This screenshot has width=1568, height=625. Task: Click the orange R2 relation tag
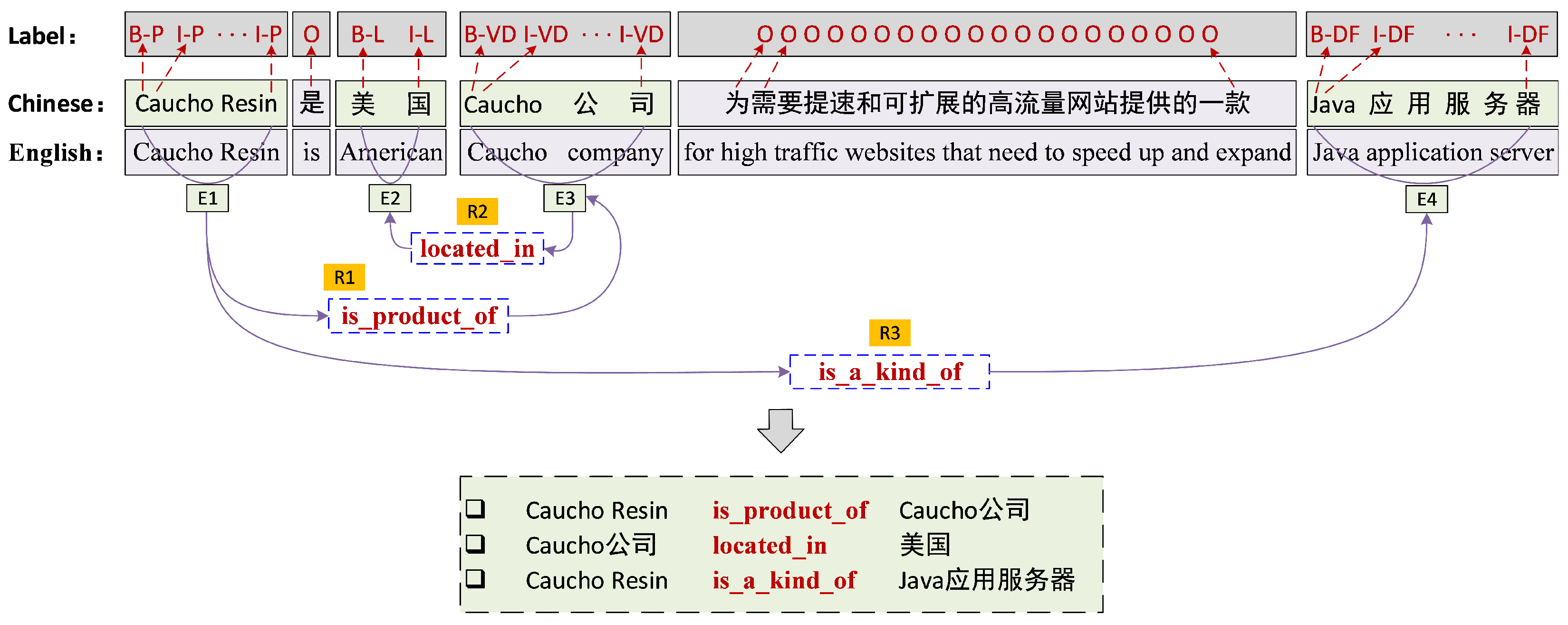point(477,211)
